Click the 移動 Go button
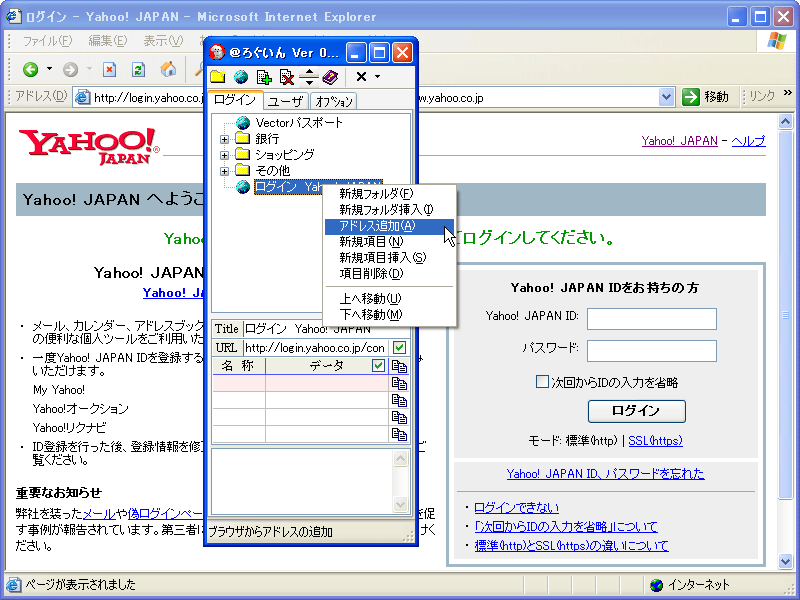This screenshot has width=800, height=600. click(706, 97)
